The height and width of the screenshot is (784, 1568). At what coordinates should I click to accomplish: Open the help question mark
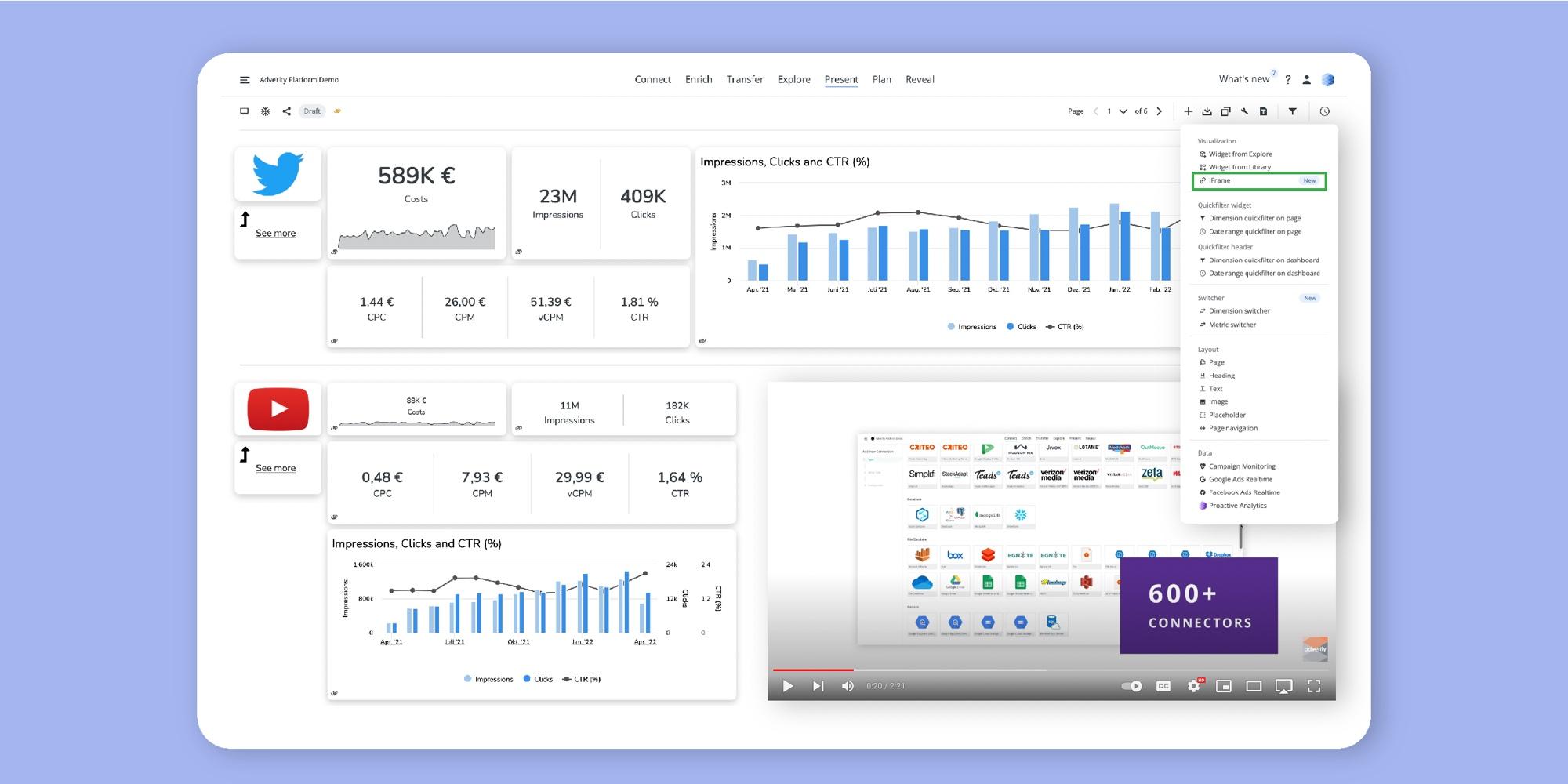pos(1288,80)
